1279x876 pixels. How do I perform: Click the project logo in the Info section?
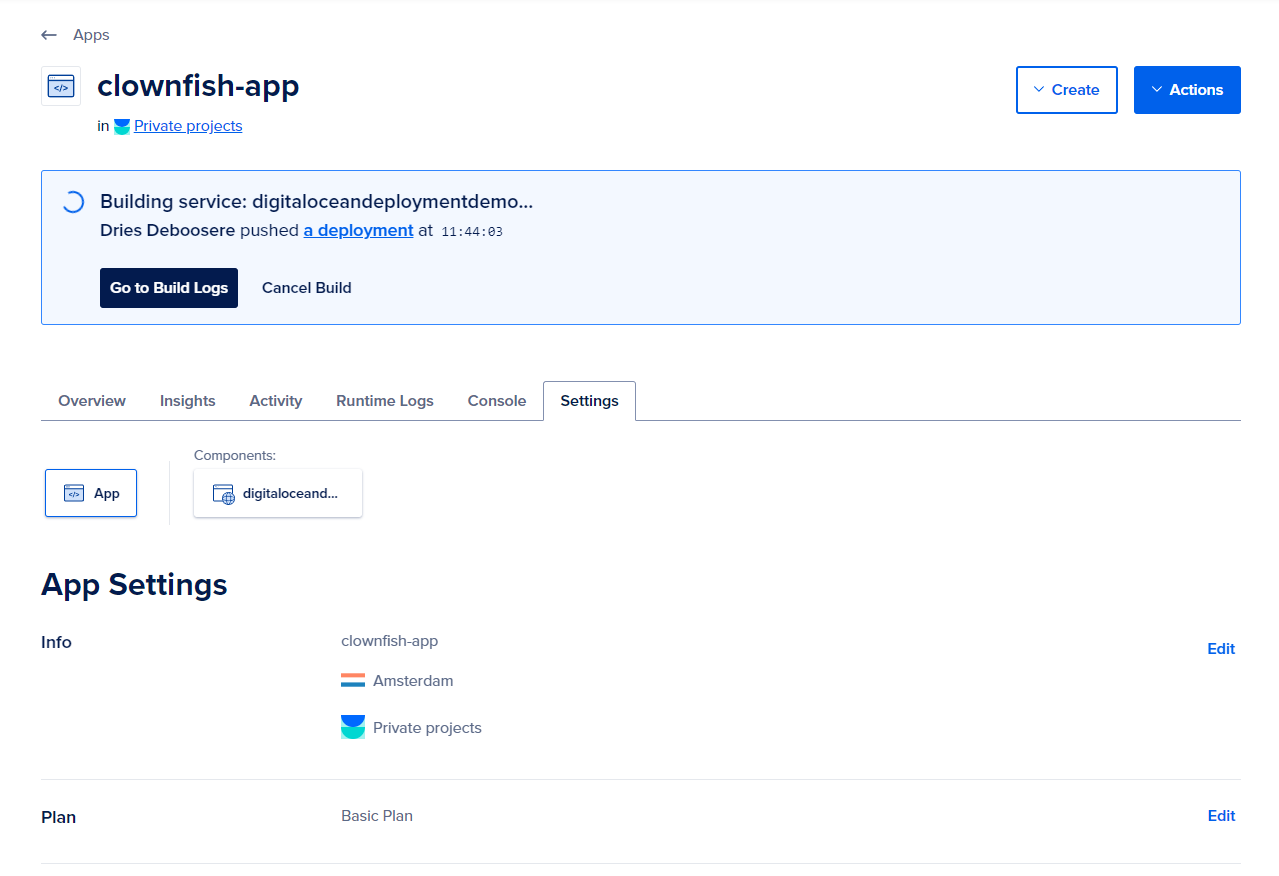click(x=353, y=727)
